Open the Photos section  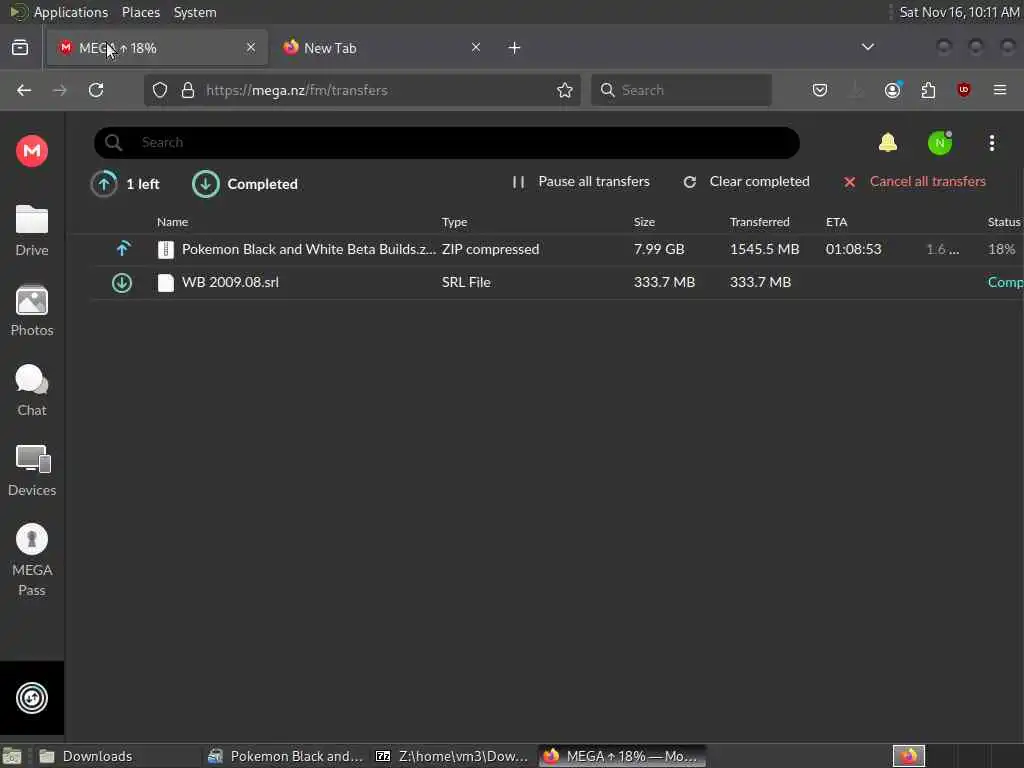point(31,310)
